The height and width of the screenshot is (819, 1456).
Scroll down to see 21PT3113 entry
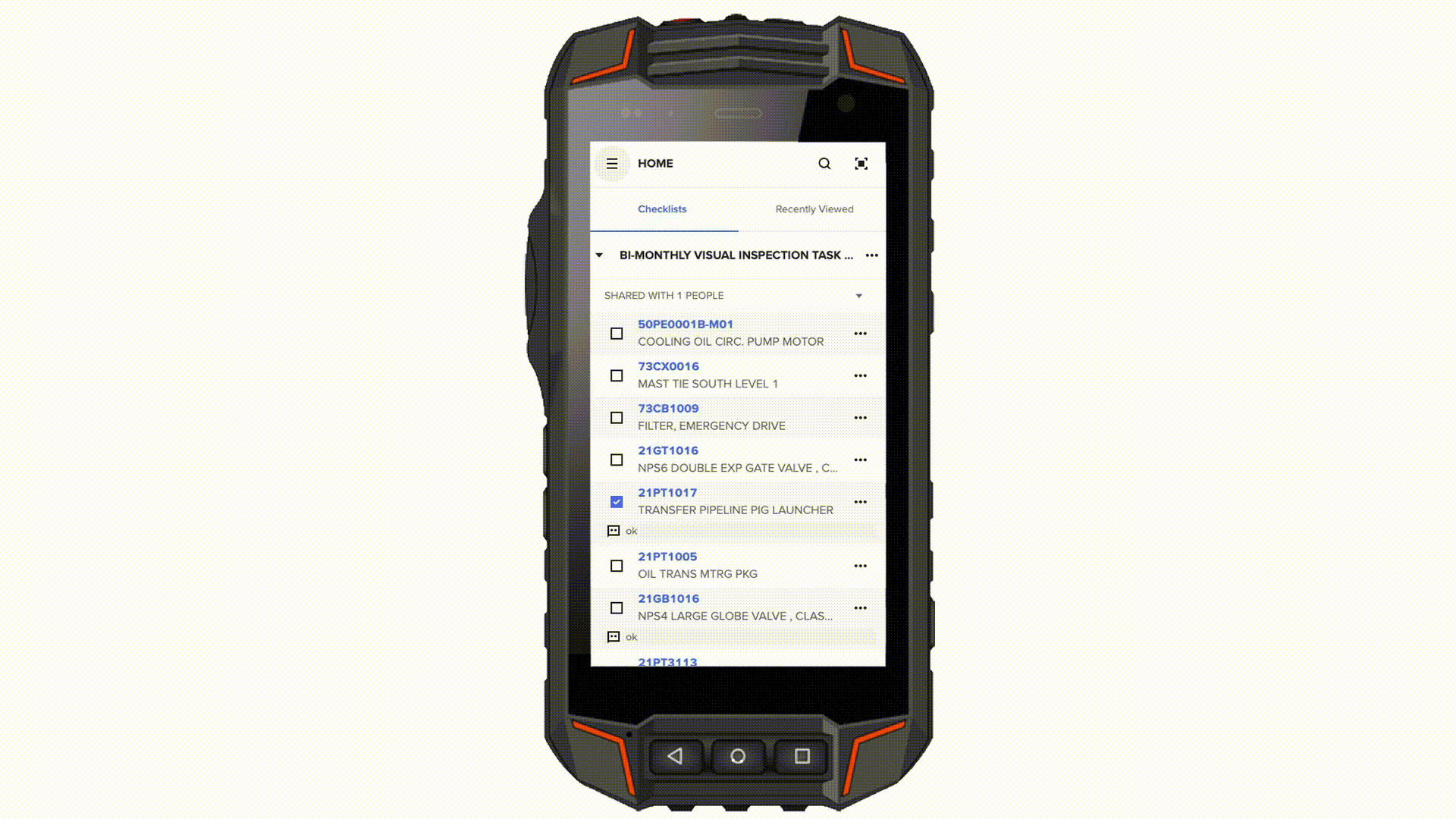667,661
